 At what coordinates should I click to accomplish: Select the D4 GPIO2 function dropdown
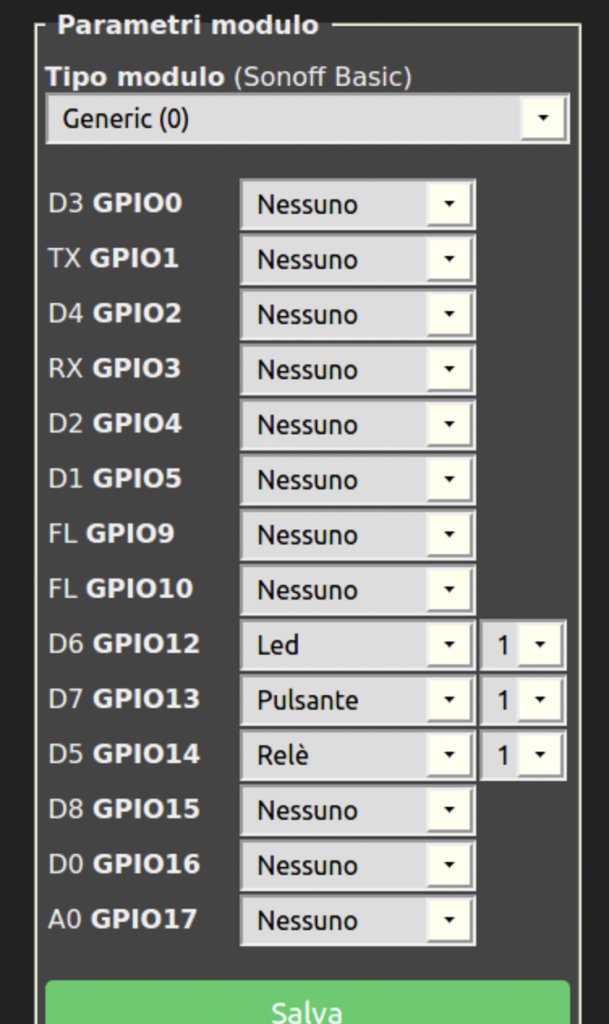[357, 315]
